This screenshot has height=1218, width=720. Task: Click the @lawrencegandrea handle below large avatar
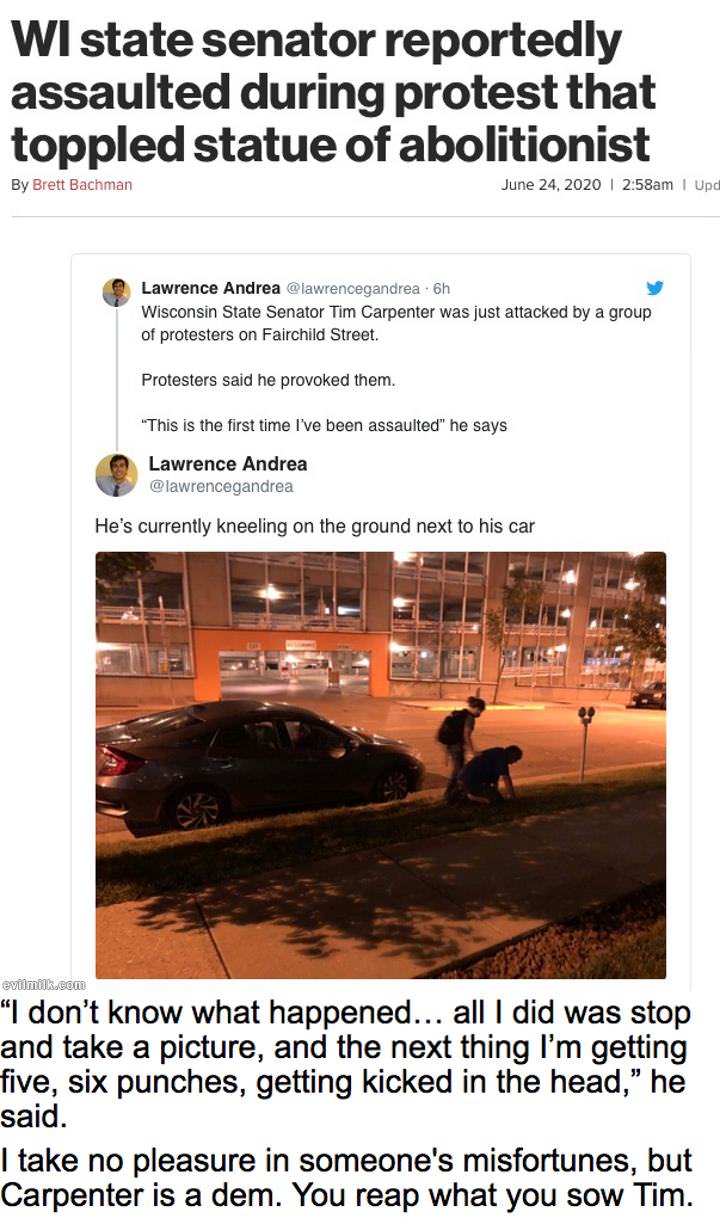point(221,487)
